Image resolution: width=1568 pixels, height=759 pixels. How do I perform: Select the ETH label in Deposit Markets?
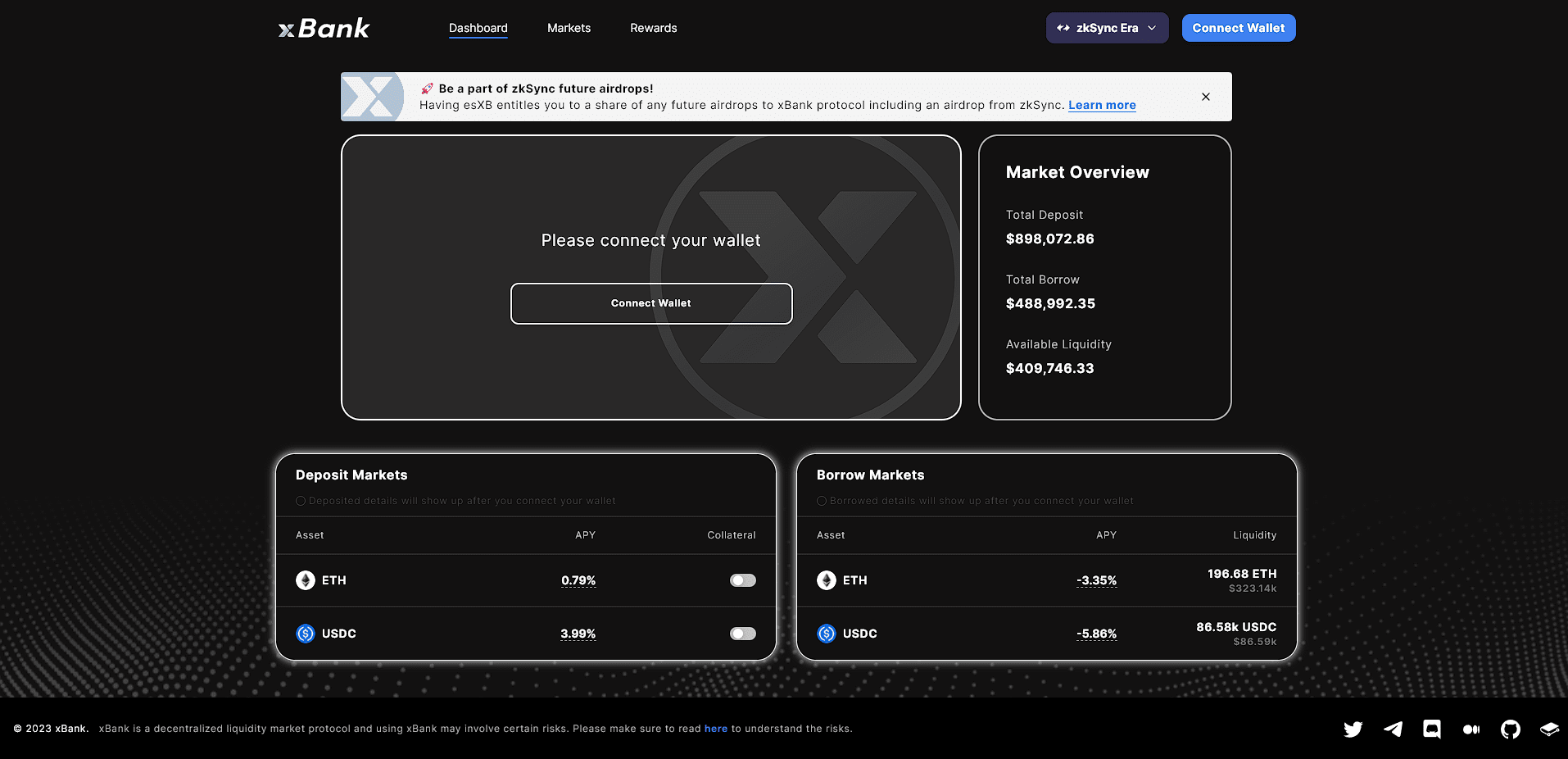[334, 580]
